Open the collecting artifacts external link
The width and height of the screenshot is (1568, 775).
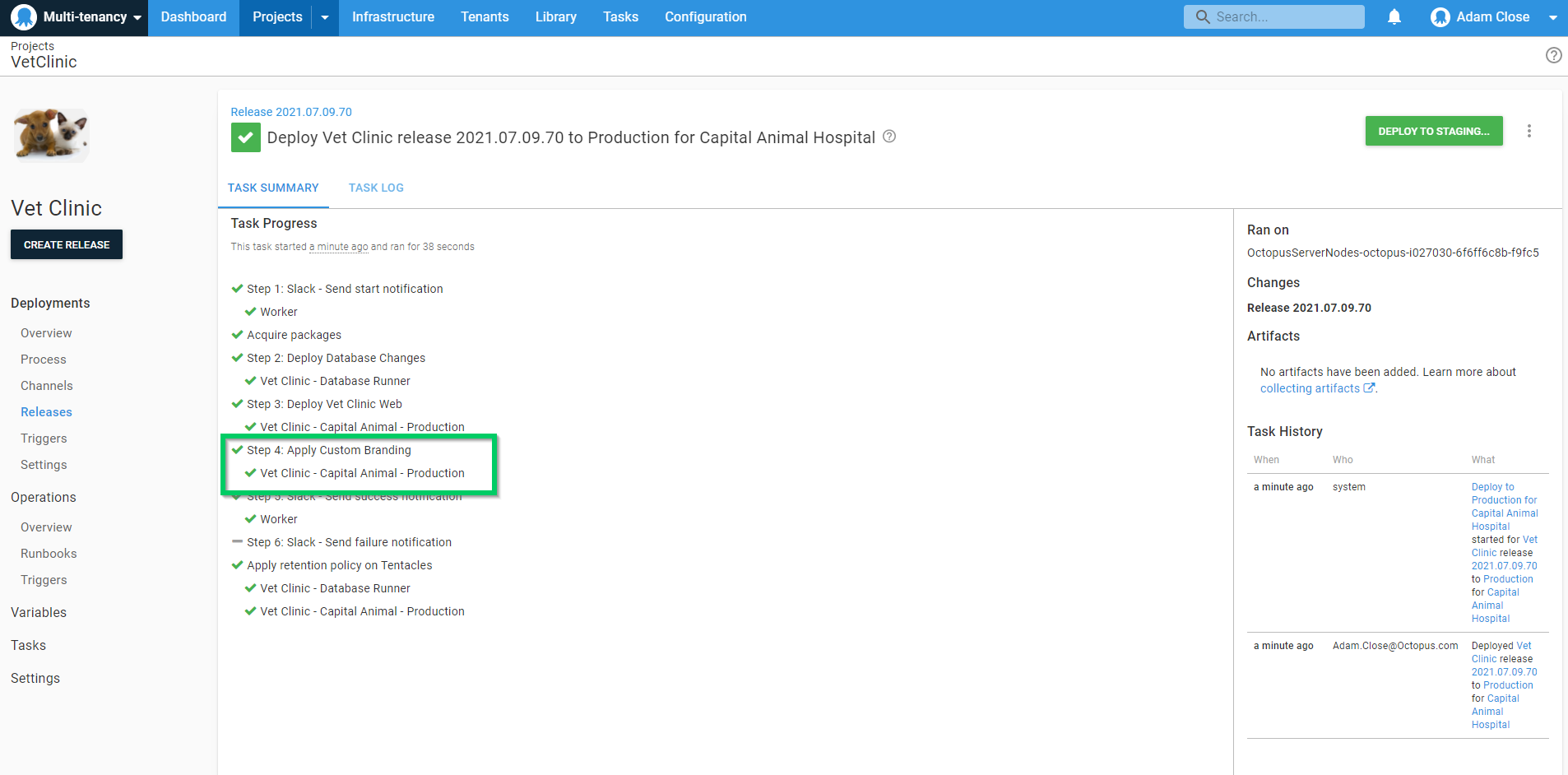(1316, 388)
